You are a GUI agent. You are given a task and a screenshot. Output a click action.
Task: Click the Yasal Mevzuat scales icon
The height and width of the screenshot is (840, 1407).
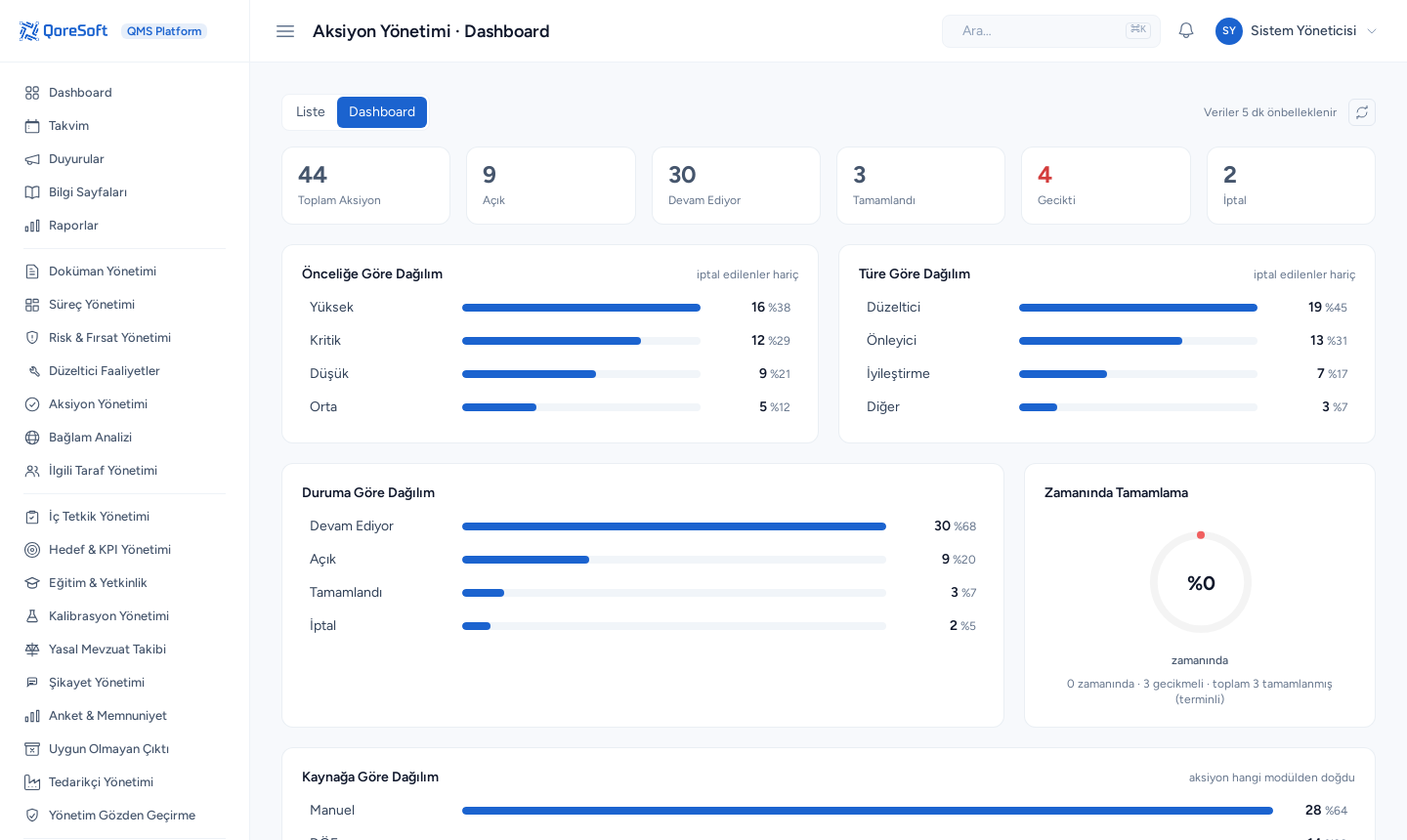coord(32,650)
